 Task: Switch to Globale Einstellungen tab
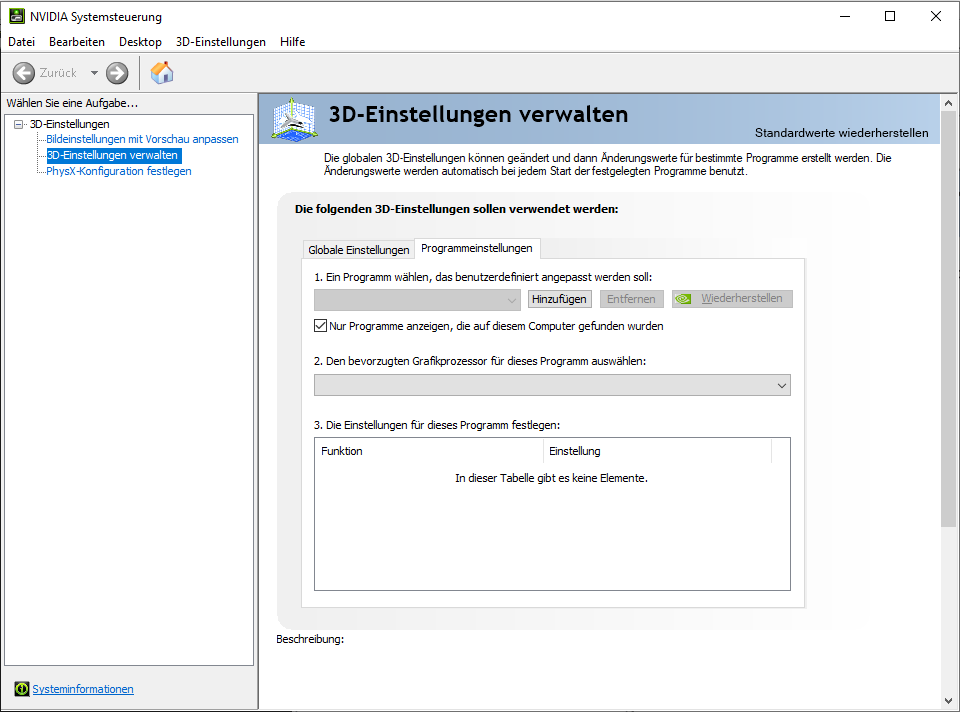click(x=359, y=250)
